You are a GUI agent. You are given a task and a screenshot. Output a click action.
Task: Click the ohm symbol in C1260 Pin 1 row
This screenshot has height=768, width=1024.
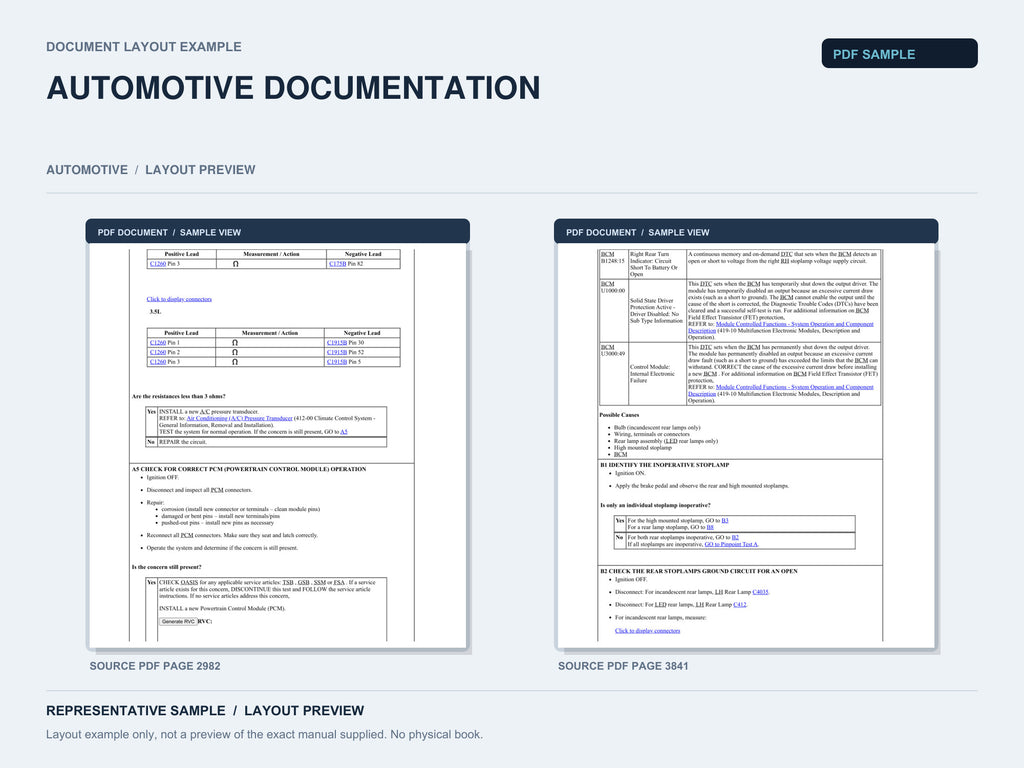pos(235,343)
